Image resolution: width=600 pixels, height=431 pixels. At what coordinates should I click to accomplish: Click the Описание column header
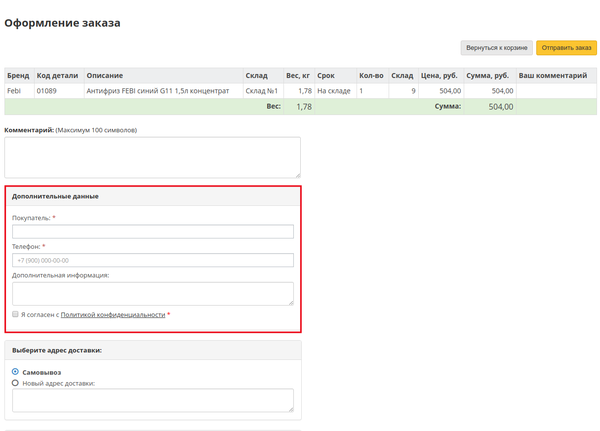[105, 76]
